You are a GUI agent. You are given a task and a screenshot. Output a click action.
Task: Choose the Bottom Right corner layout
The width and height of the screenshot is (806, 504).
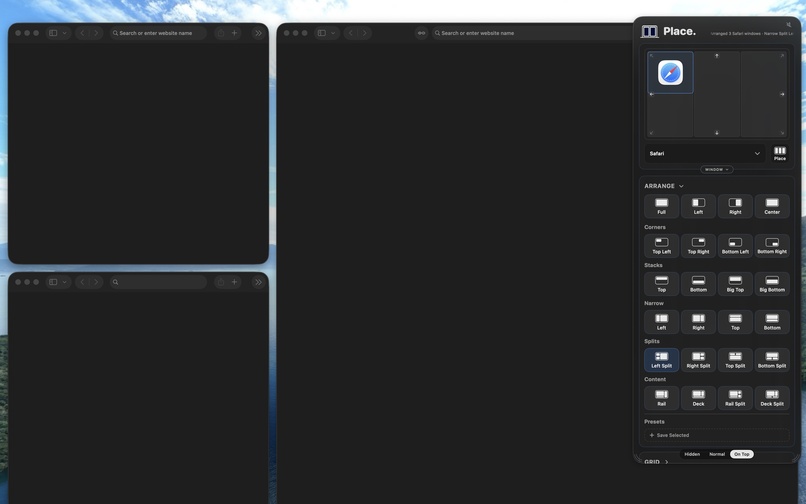point(772,246)
